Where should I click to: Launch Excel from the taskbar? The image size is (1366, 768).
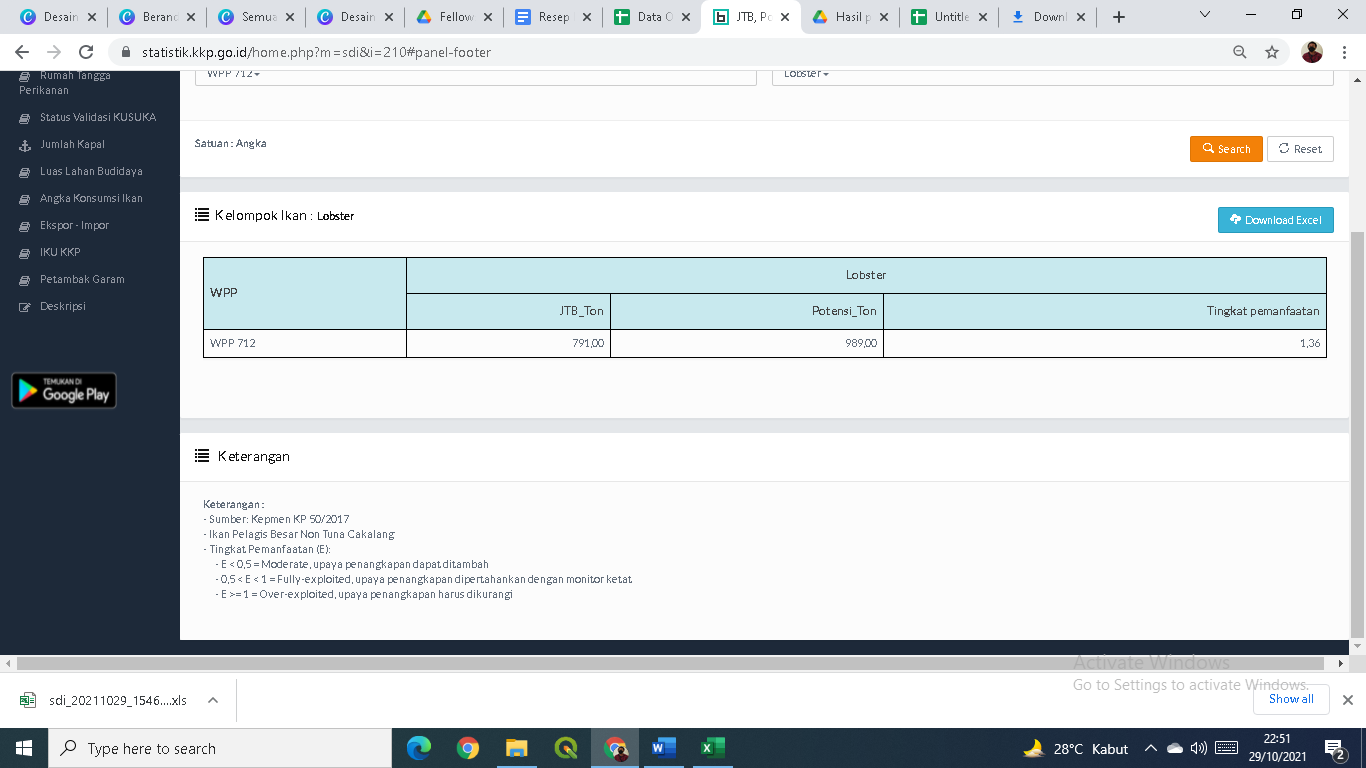[712, 748]
